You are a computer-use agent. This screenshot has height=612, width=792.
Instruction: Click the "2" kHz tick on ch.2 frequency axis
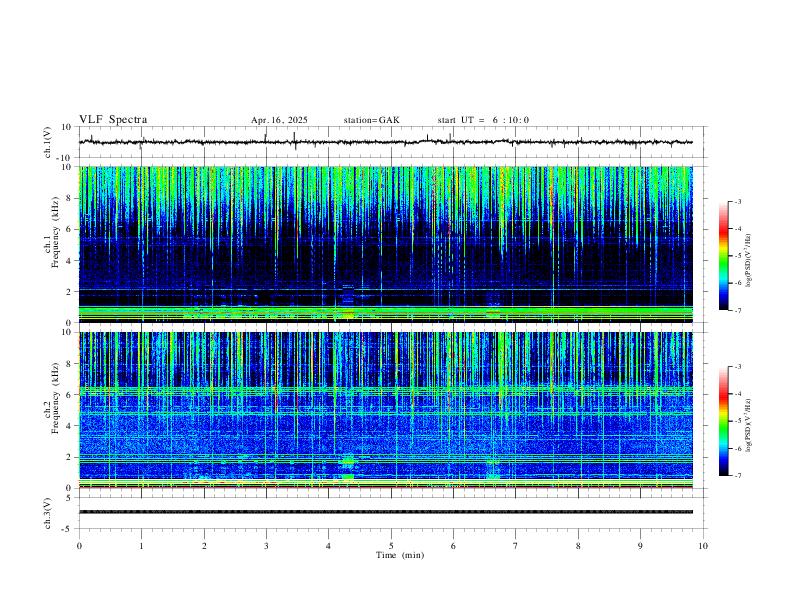(69, 457)
